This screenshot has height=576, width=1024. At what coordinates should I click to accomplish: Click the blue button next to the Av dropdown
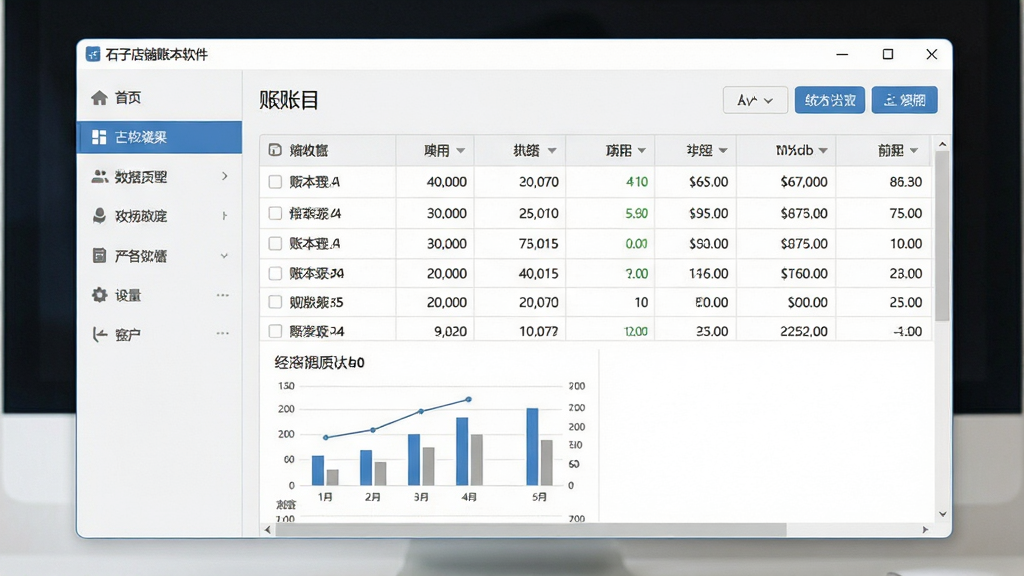(x=829, y=100)
